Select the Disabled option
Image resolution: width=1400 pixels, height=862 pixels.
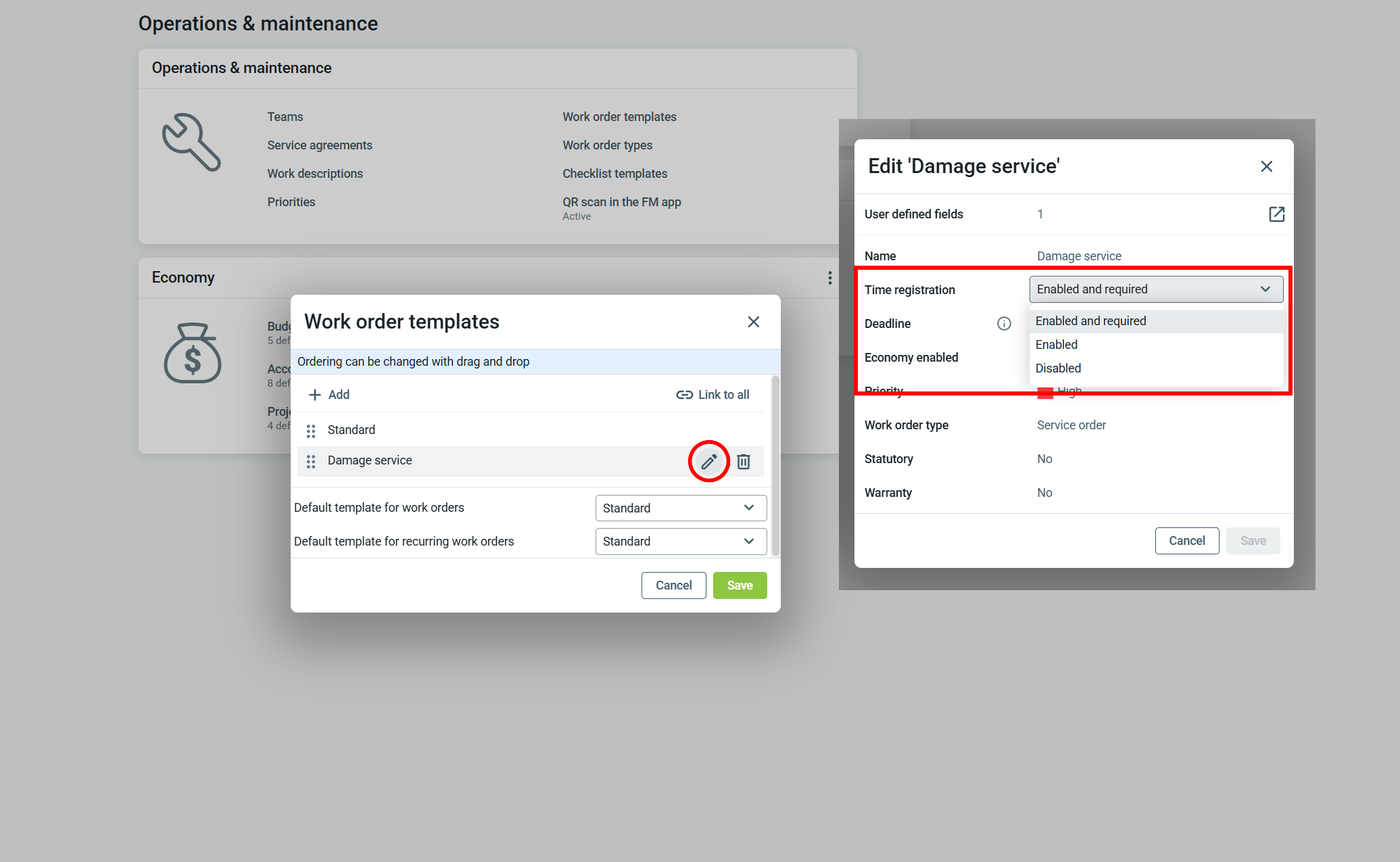[1058, 368]
